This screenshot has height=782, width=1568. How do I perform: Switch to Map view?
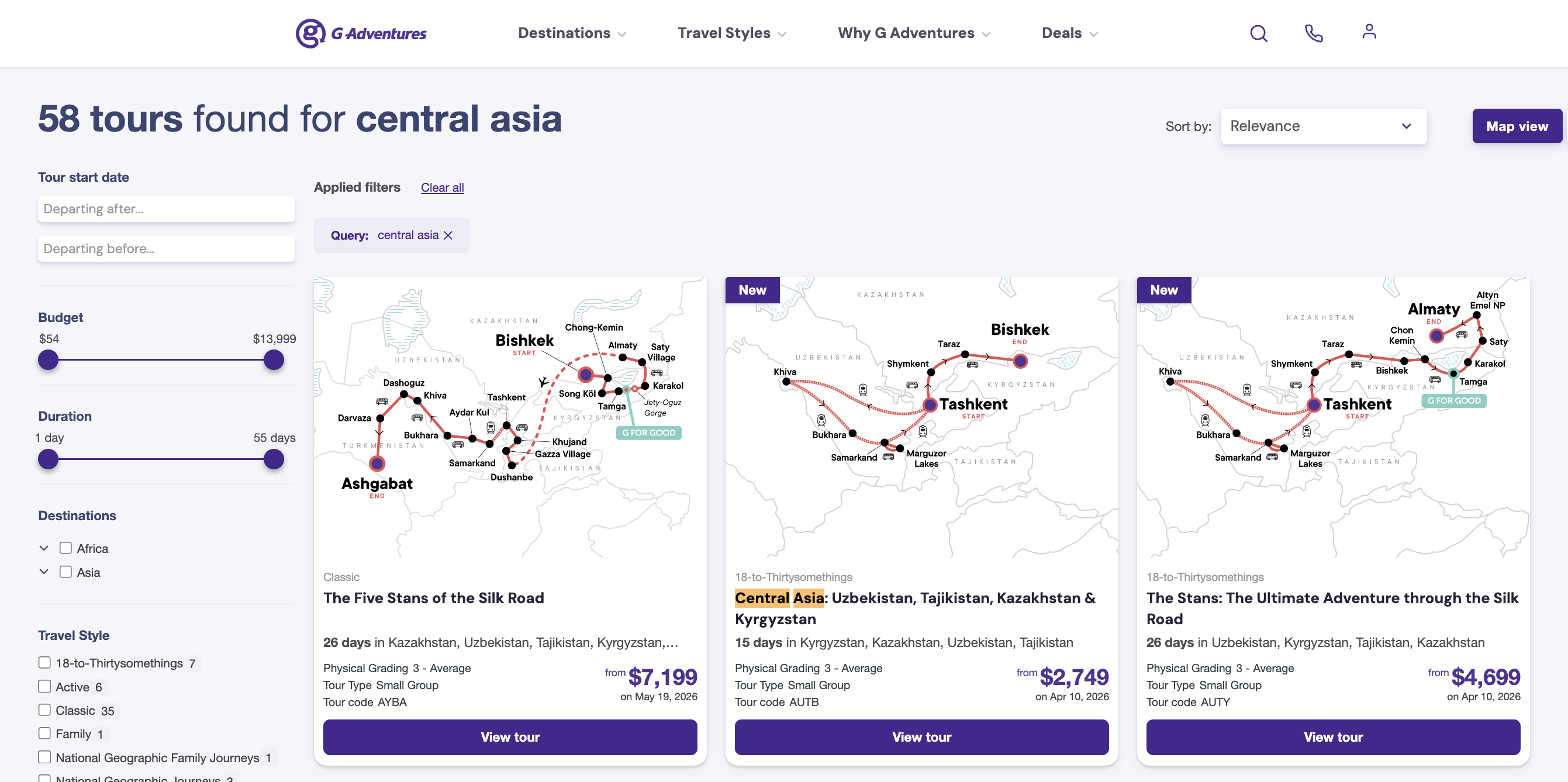(1517, 127)
